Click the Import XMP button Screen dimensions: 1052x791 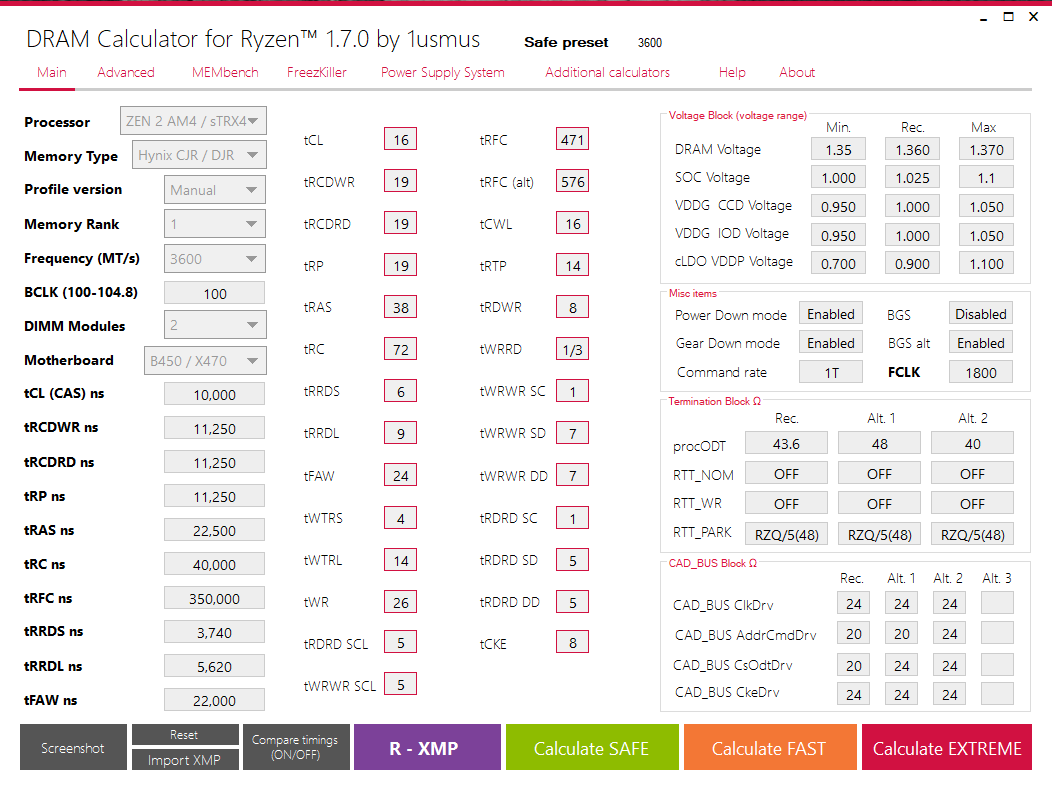185,759
